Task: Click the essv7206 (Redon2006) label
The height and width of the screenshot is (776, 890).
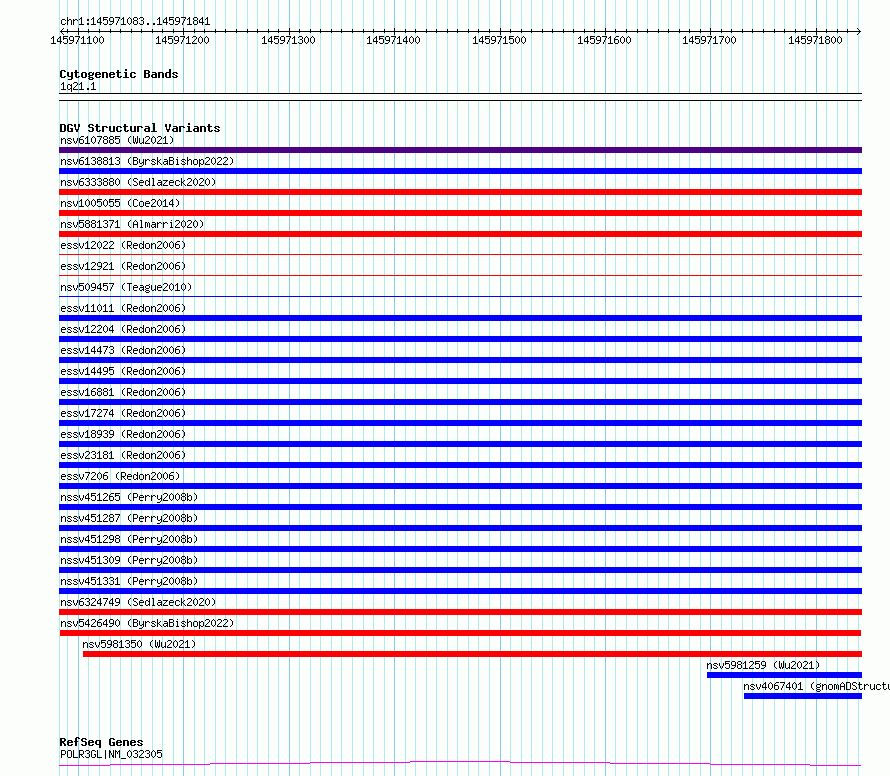Action: click(x=120, y=476)
